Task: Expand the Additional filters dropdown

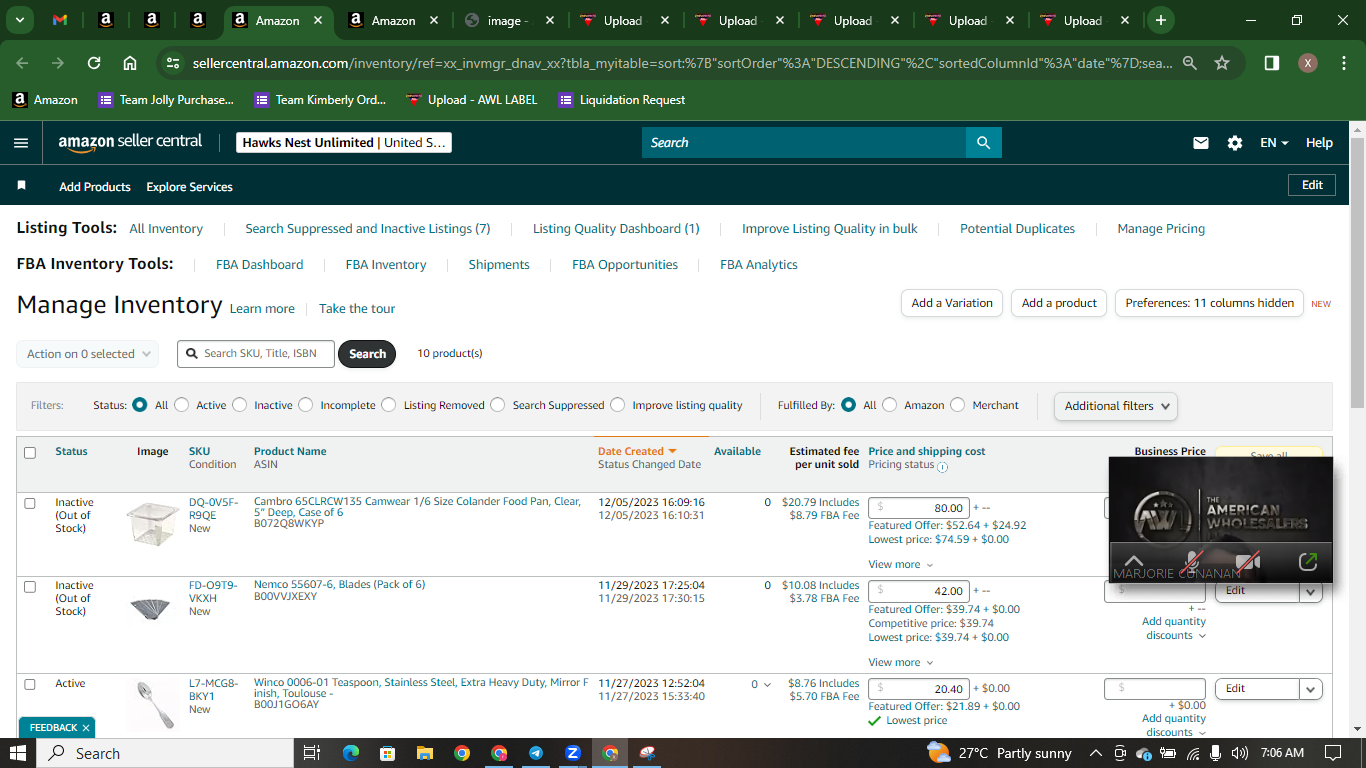Action: pyautogui.click(x=1115, y=406)
